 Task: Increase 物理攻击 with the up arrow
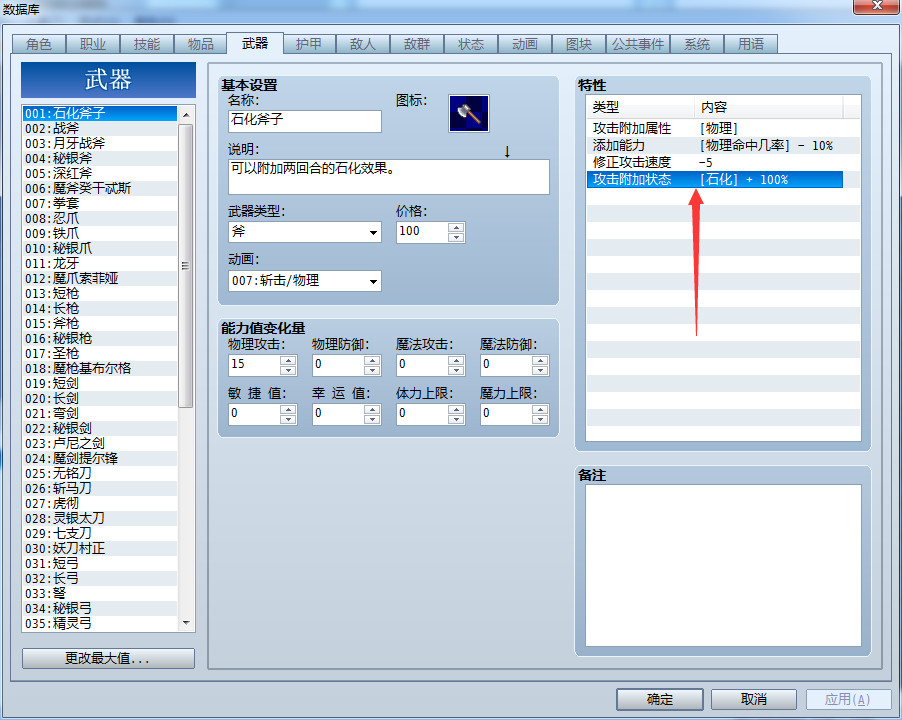point(288,360)
